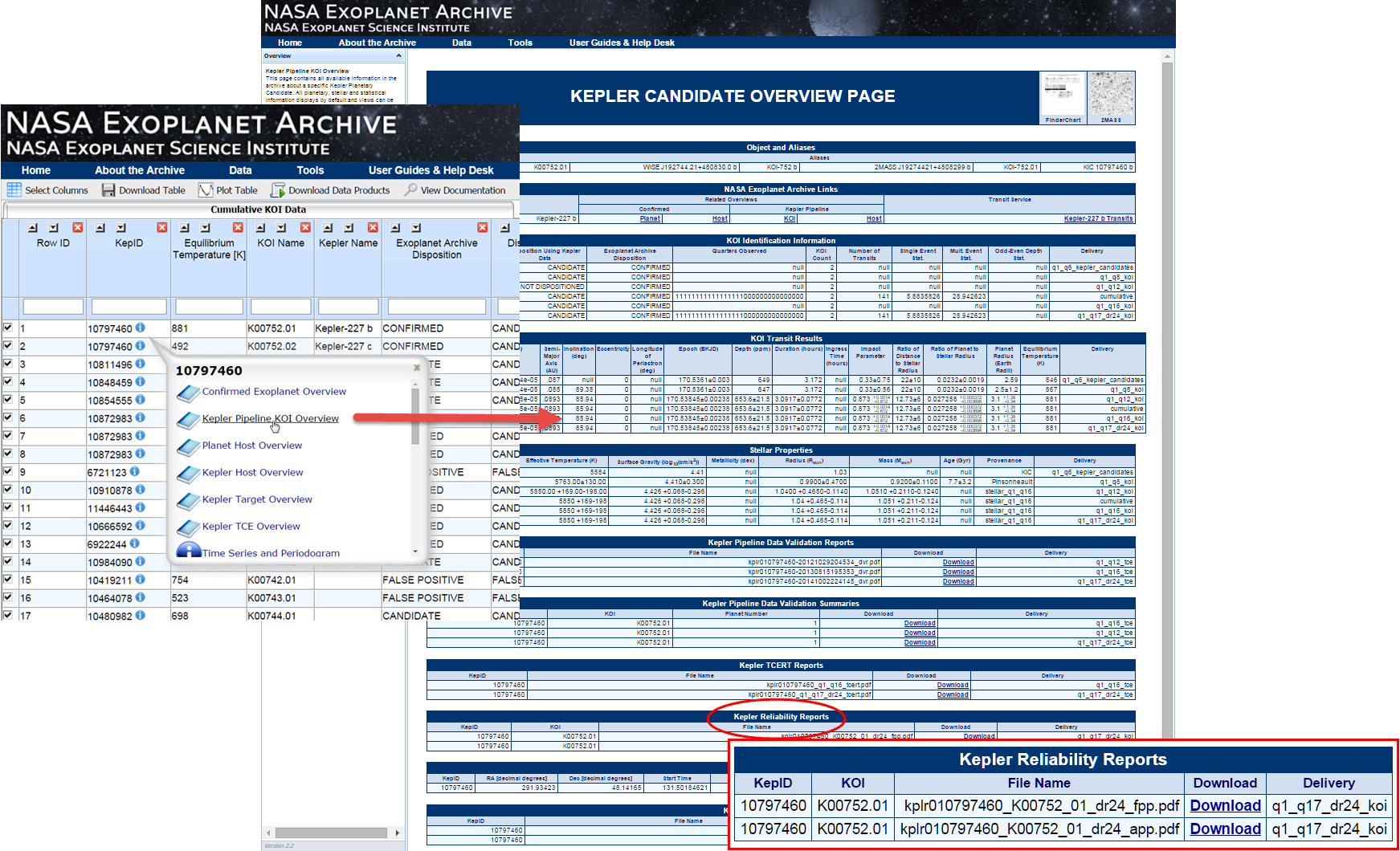Uncheck the checkbox for row 12

coord(8,525)
